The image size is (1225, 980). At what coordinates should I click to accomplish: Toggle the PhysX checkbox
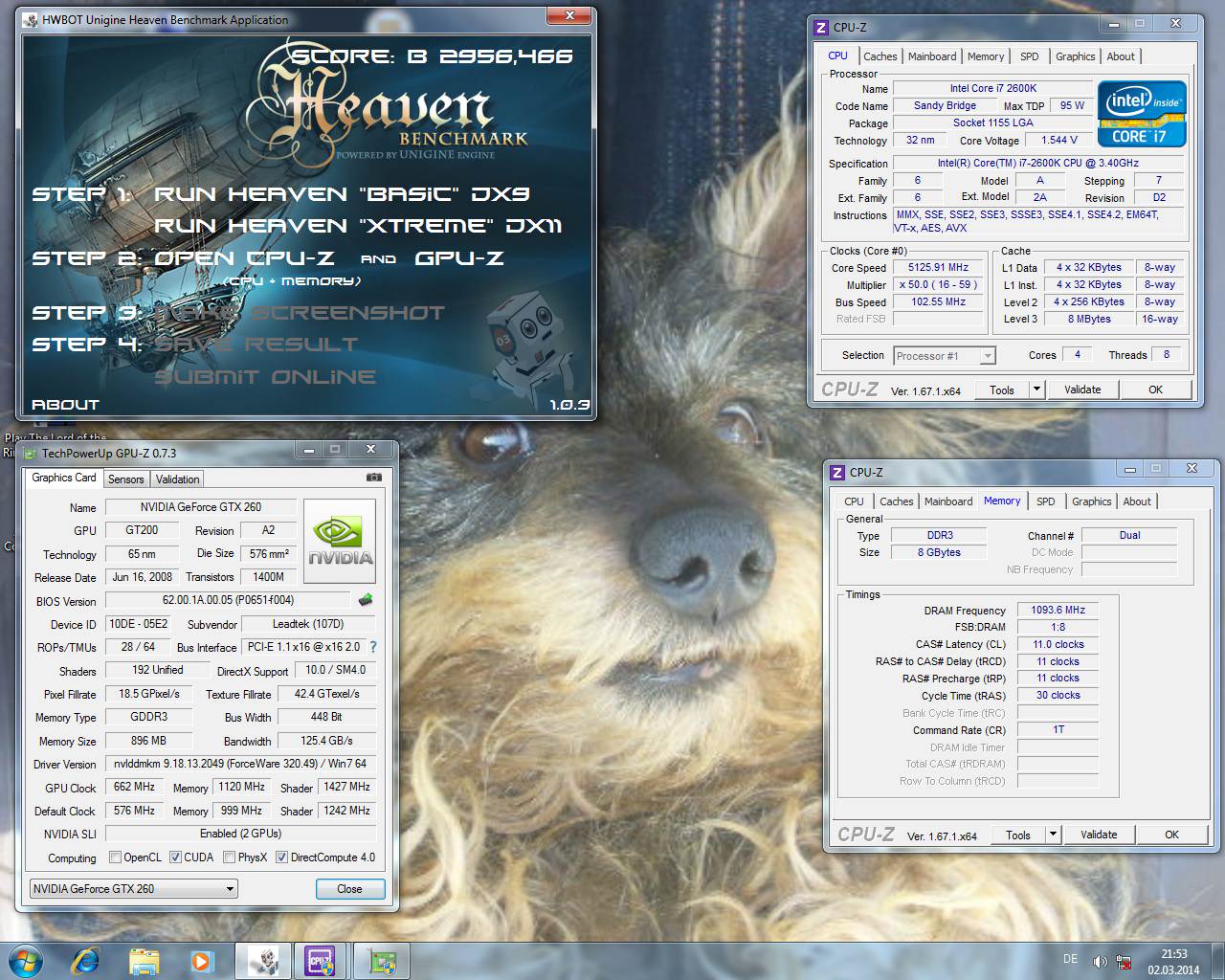229,857
